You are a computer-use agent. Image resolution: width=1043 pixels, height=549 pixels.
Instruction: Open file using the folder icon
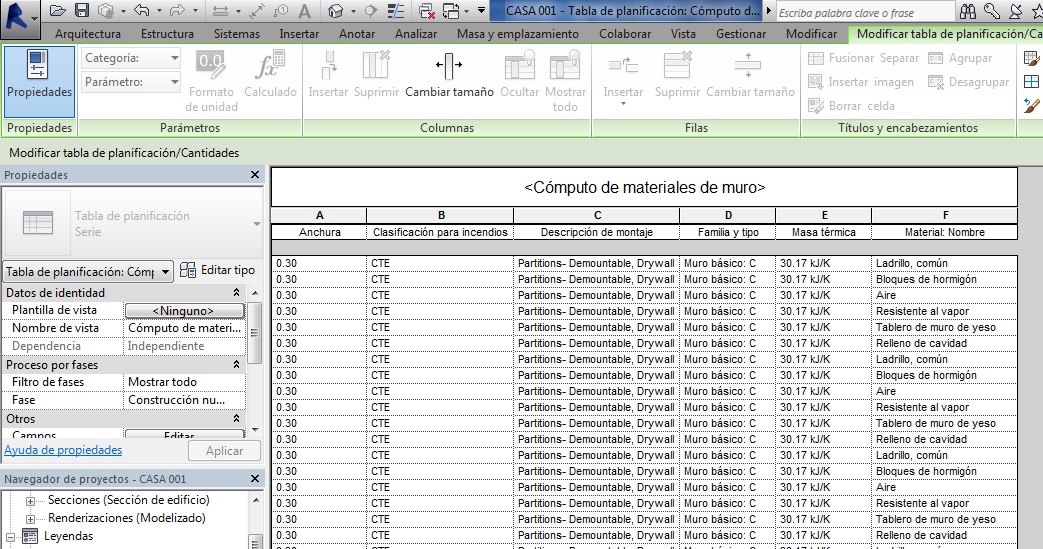click(x=58, y=11)
